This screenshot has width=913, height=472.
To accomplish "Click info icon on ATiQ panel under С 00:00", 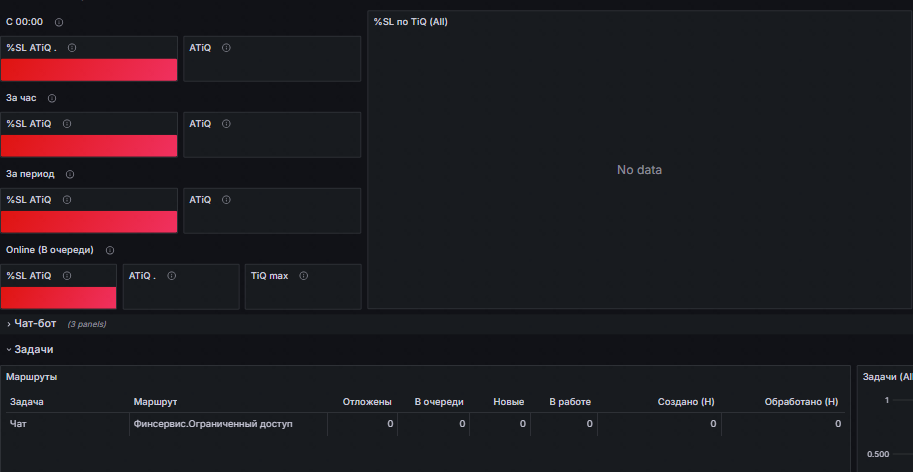I will [227, 48].
